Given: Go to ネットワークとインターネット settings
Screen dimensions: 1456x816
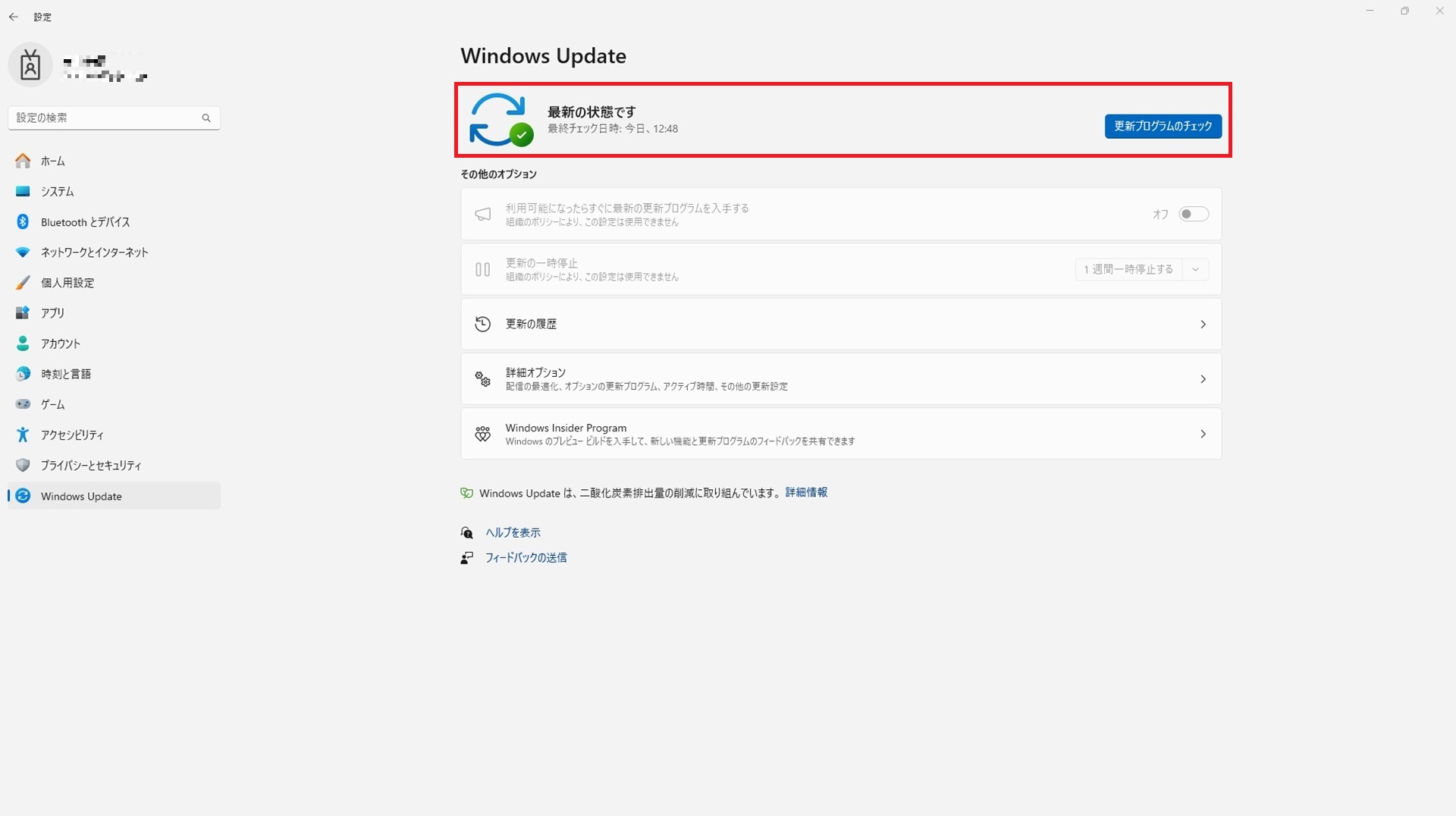Looking at the screenshot, I should pyautogui.click(x=114, y=252).
